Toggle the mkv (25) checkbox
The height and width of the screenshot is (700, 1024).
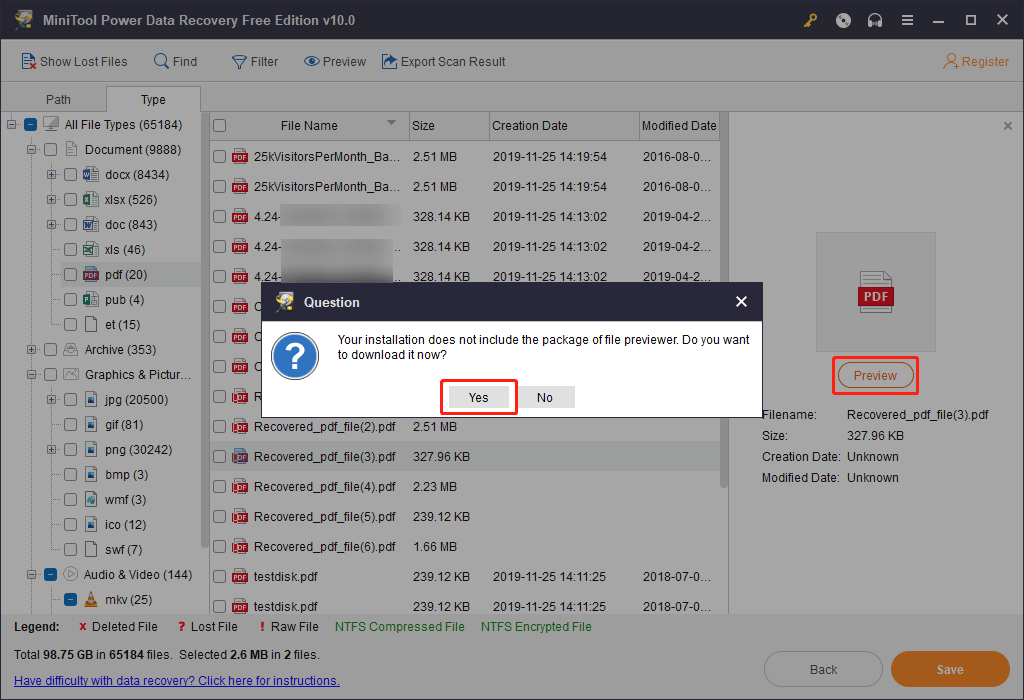tap(71, 599)
